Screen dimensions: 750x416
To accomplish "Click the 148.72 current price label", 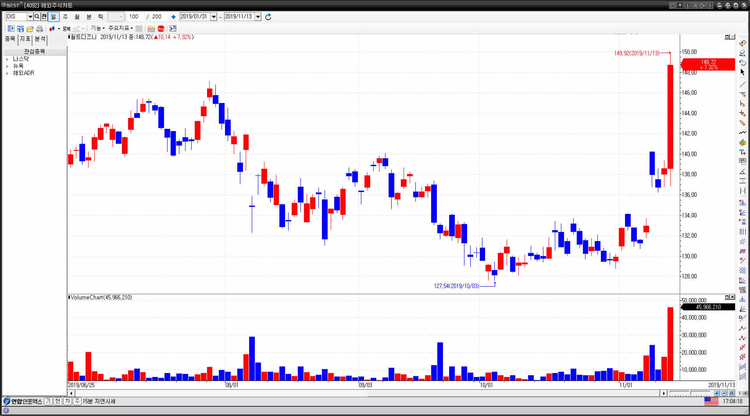I will (x=708, y=64).
